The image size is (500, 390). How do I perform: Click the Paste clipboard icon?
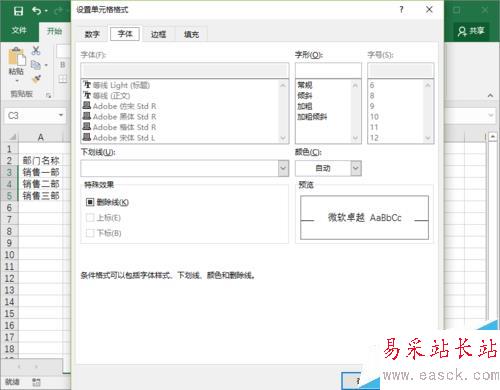[17, 56]
